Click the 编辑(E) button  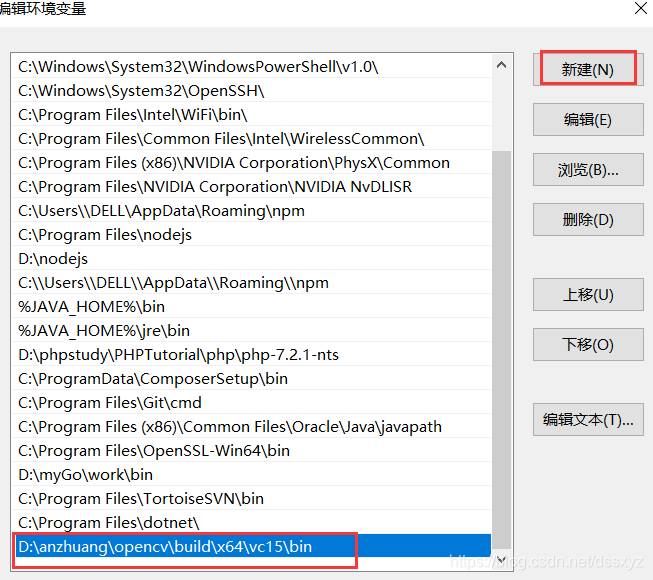[x=588, y=119]
